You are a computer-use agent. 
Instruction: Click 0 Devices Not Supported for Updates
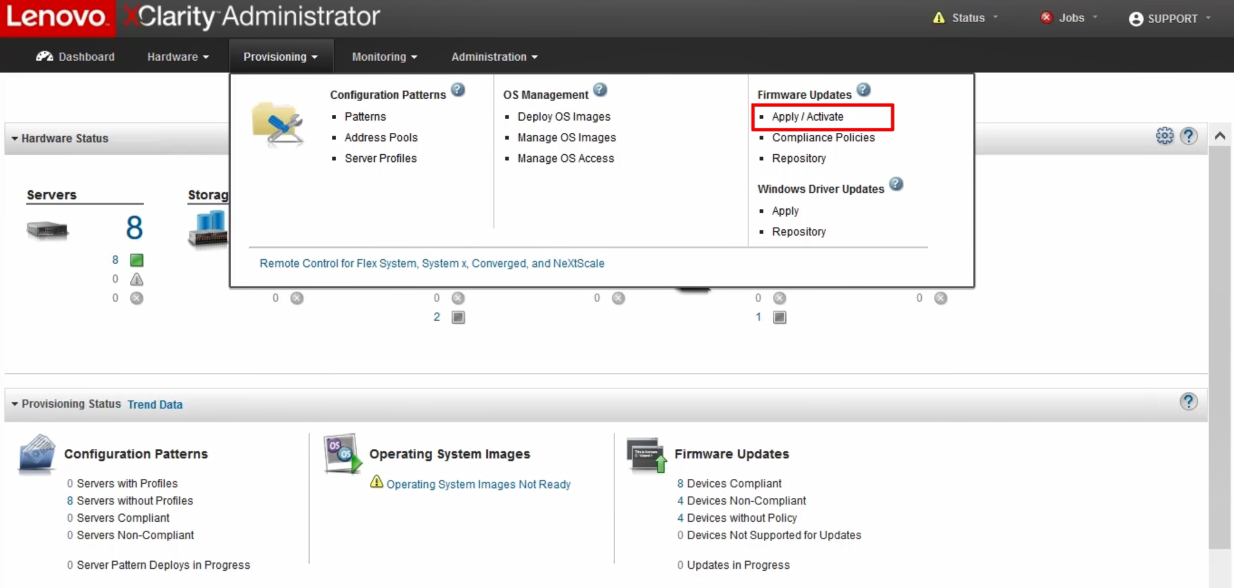click(769, 535)
